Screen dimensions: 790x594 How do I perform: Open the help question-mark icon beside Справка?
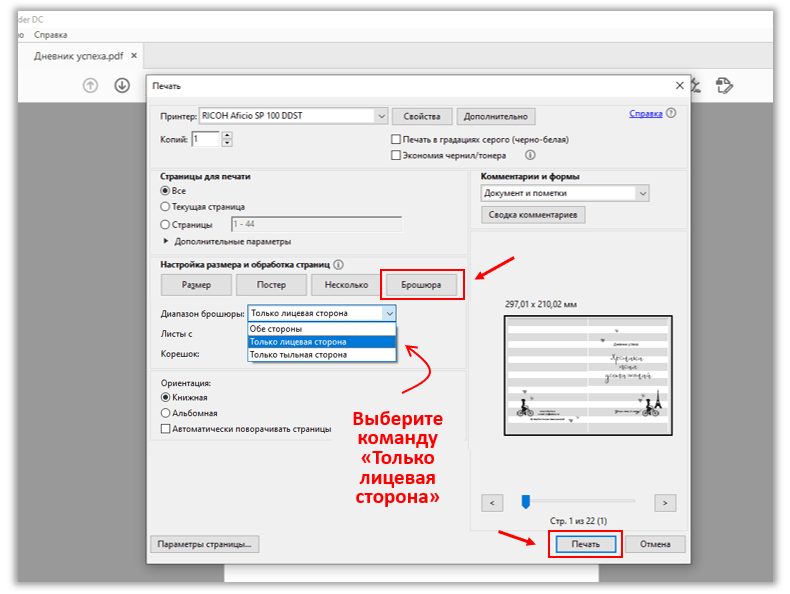pyautogui.click(x=671, y=113)
